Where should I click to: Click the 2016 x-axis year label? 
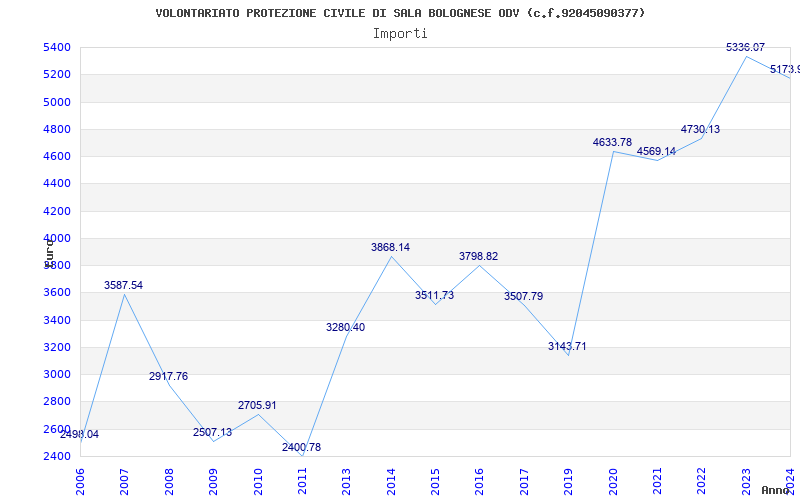pyautogui.click(x=480, y=482)
